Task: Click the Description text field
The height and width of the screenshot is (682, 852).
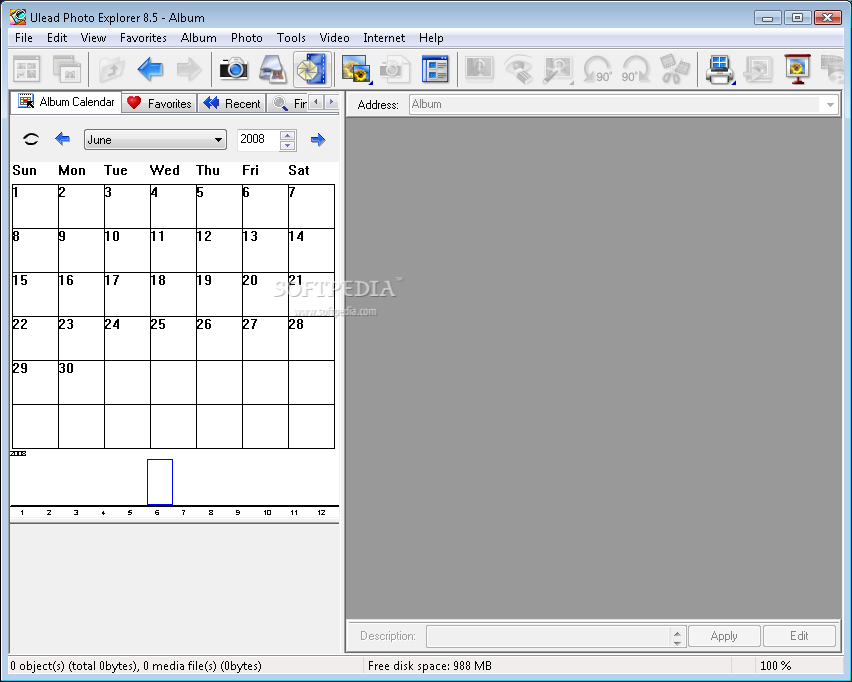Action: pos(549,636)
